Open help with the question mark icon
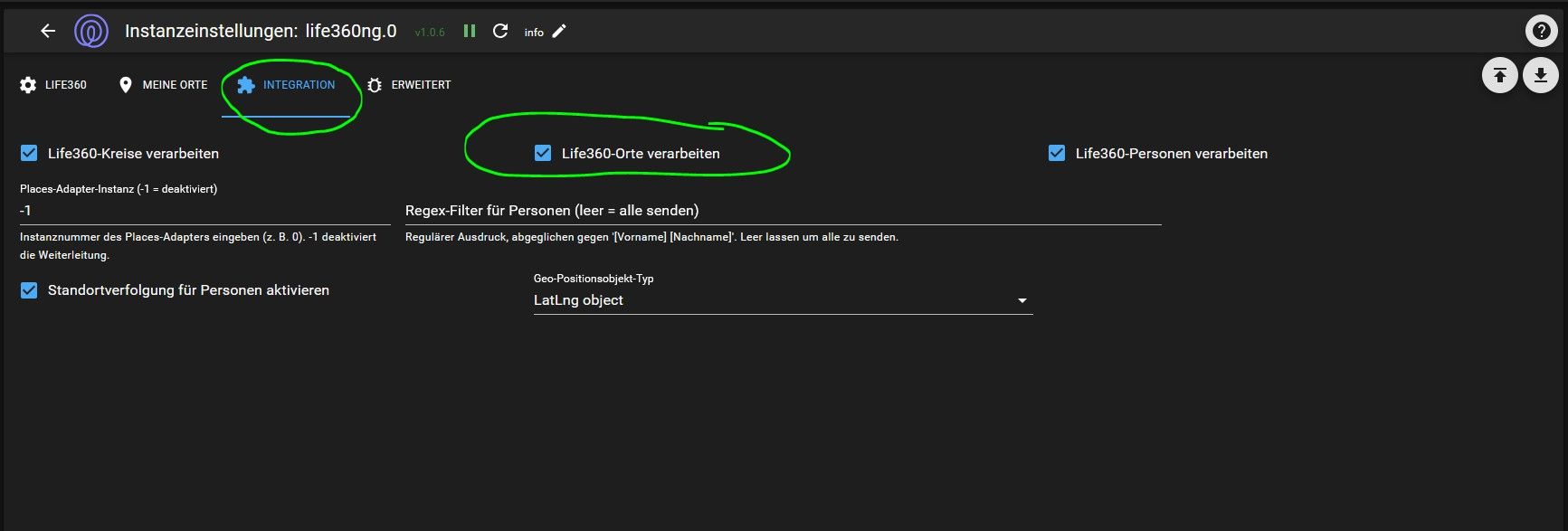The width and height of the screenshot is (1568, 531). (x=1541, y=31)
